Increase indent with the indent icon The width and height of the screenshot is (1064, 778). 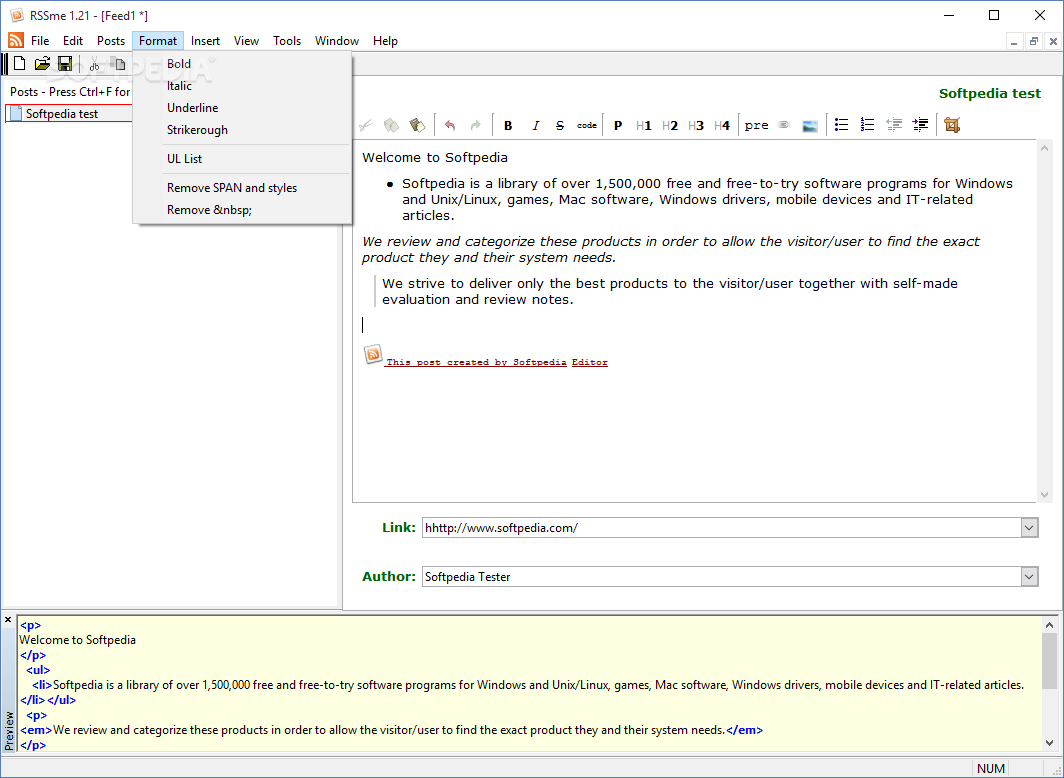(920, 125)
